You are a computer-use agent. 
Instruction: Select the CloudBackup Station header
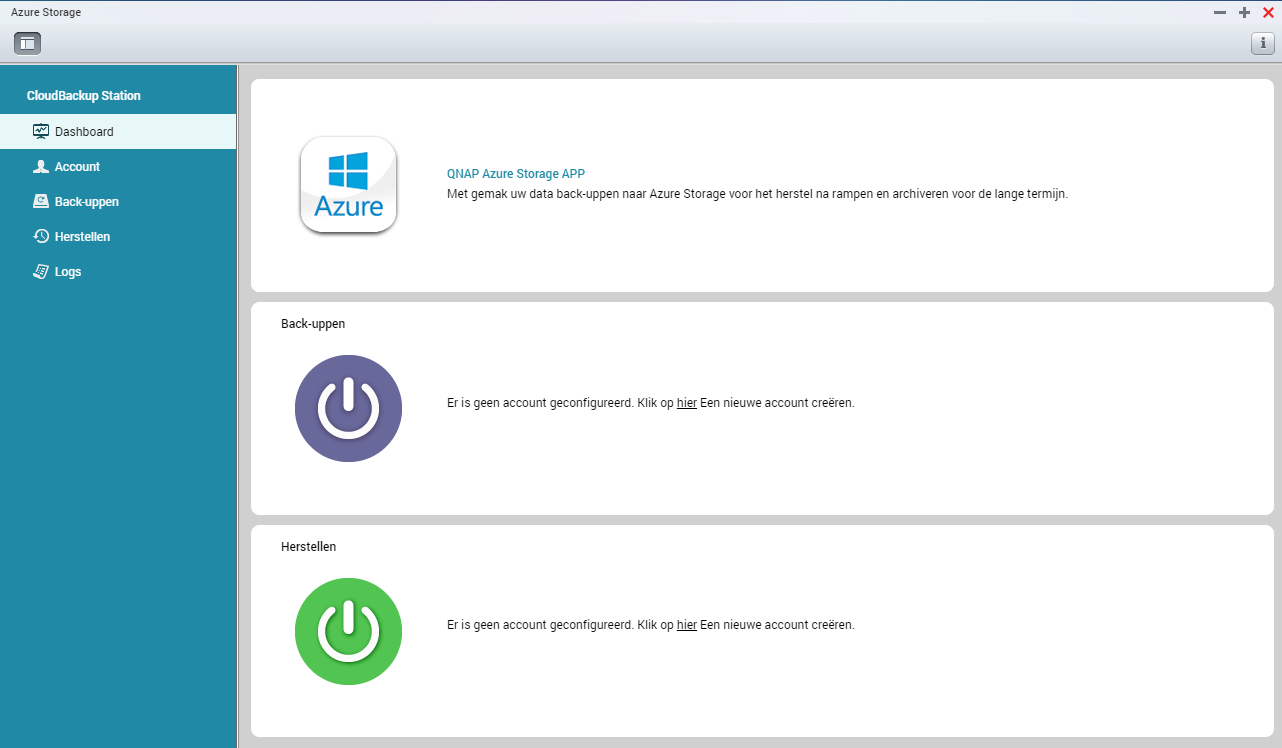(x=83, y=95)
